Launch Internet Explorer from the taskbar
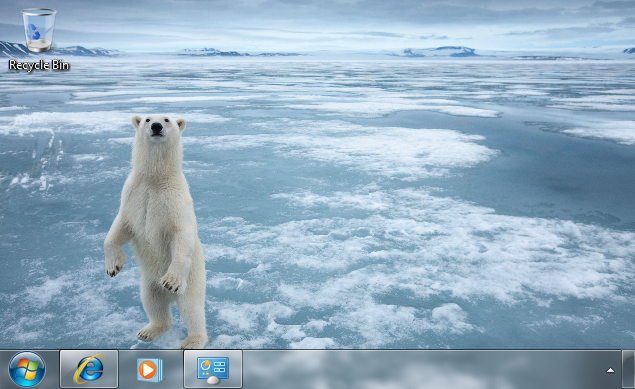This screenshot has width=635, height=389. click(x=89, y=369)
